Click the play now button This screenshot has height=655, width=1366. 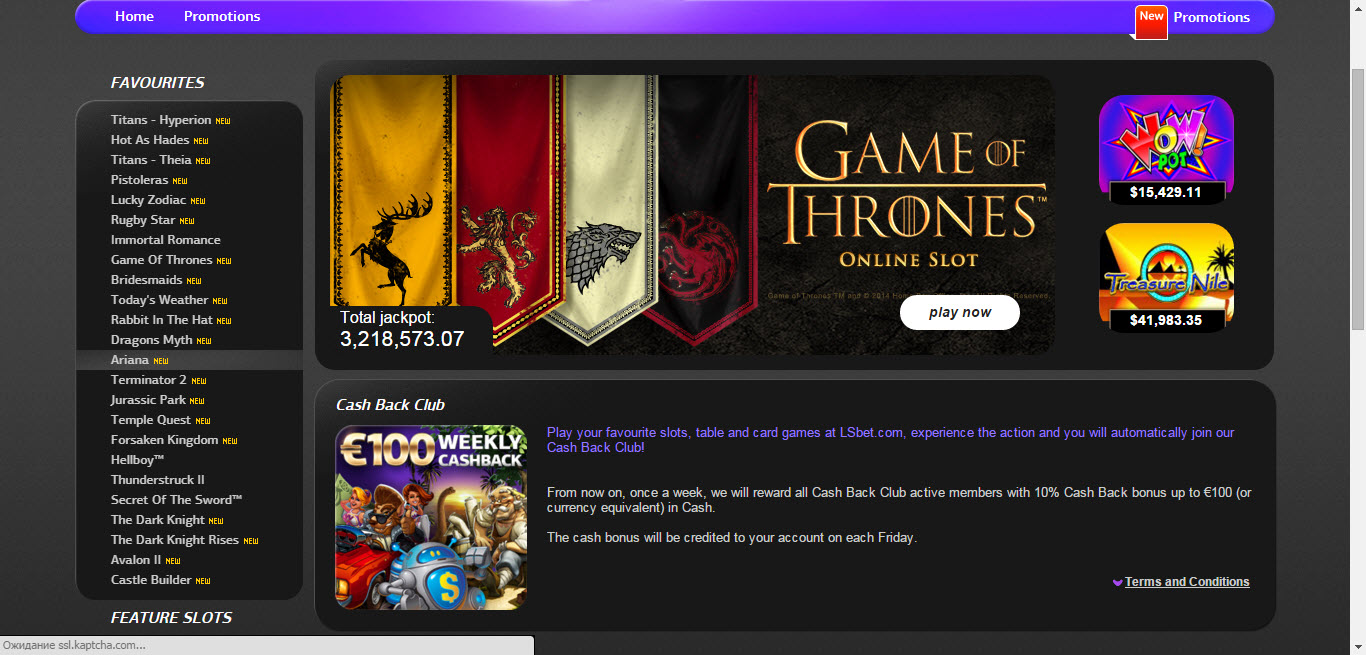960,312
